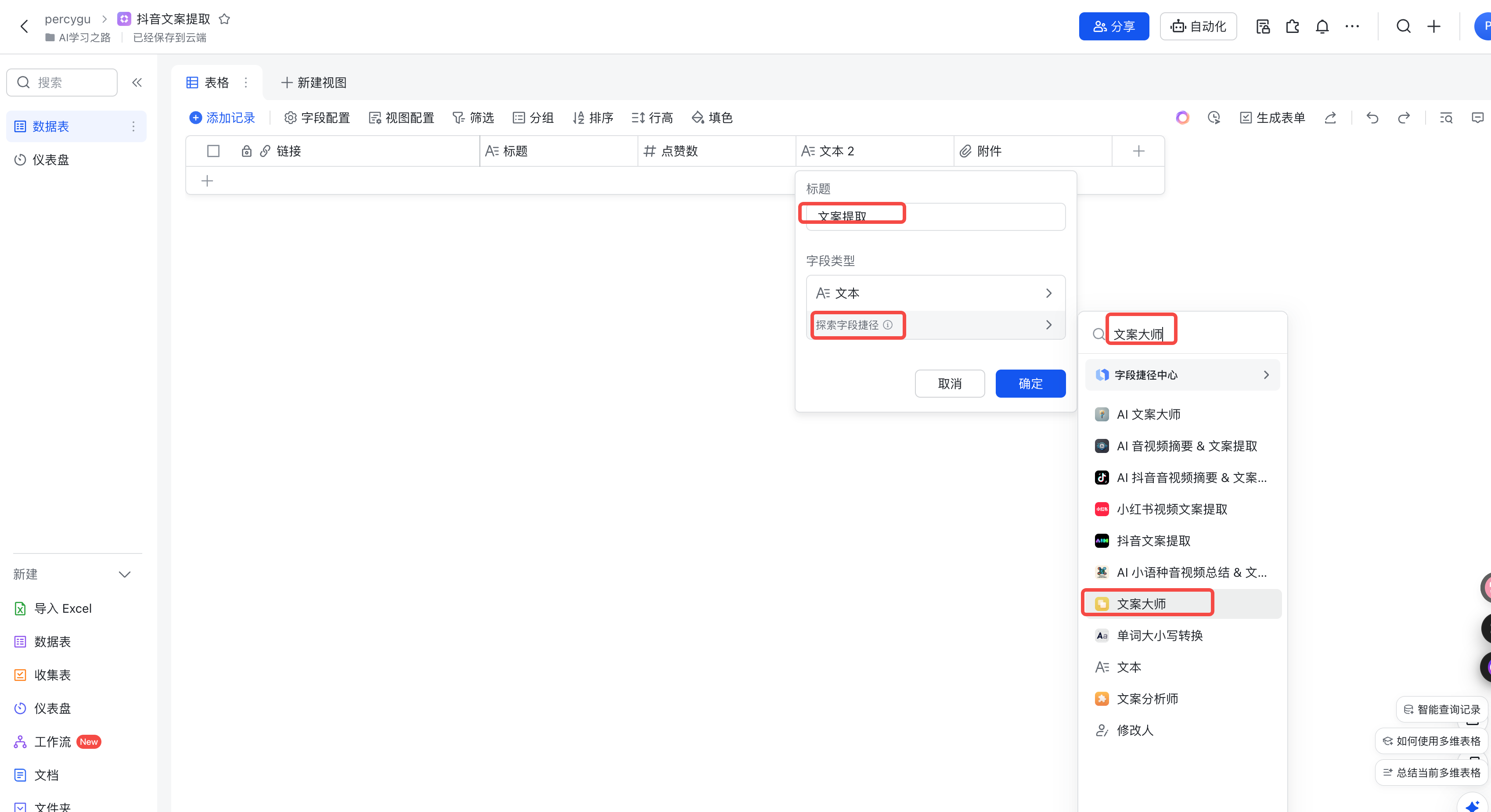
Task: Open the plugin extensions puzzle icon
Action: point(1293,27)
